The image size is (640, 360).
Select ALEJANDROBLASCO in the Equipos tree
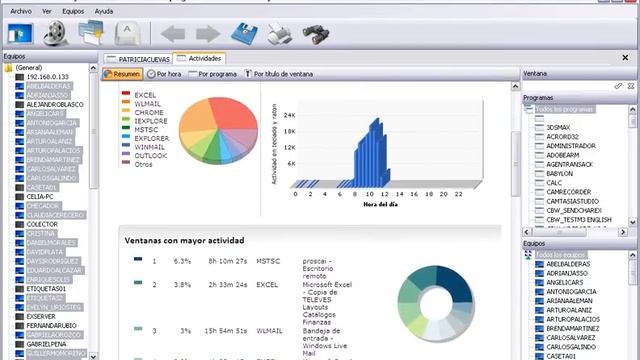55,104
